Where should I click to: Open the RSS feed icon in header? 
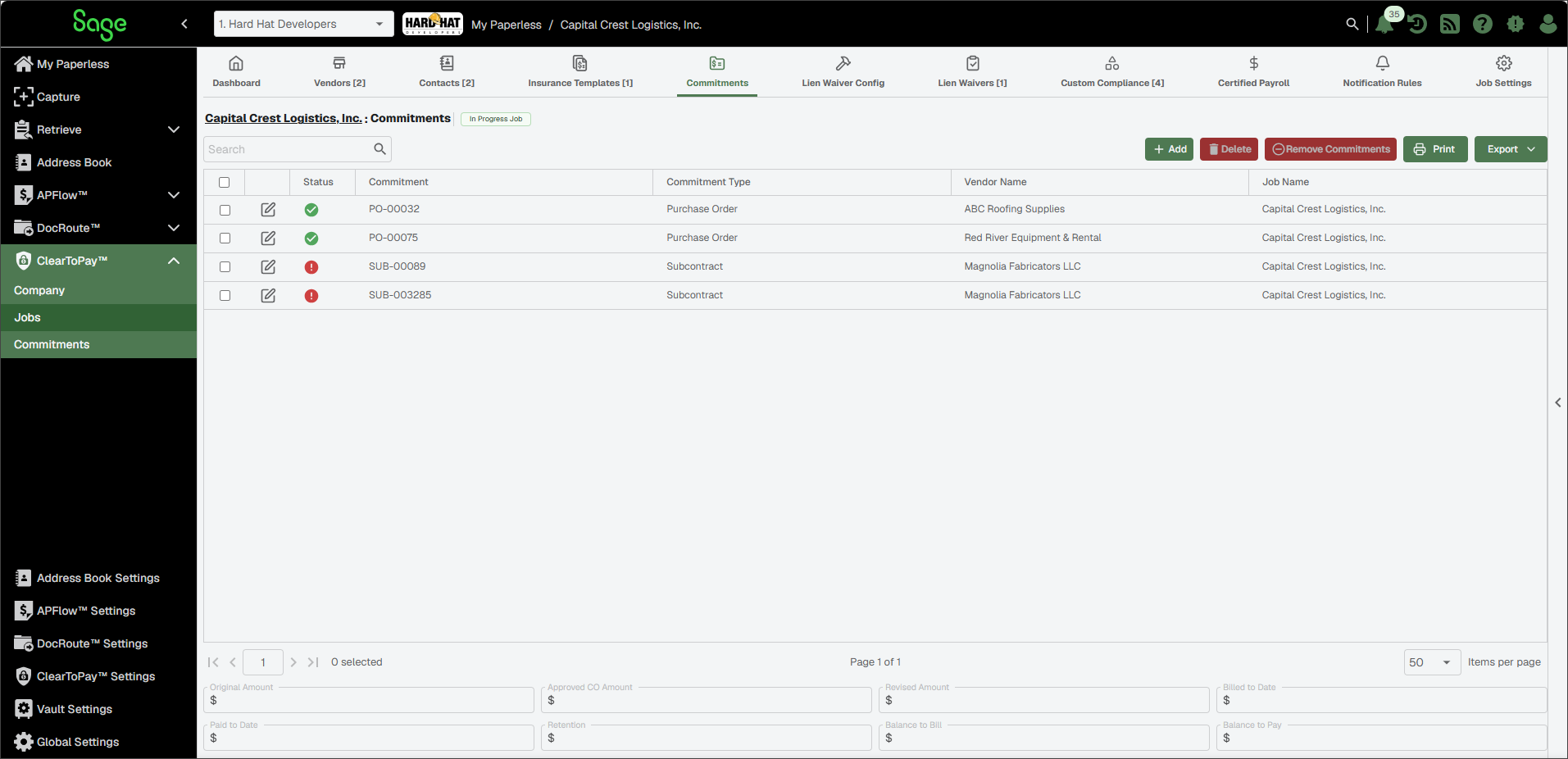1450,25
